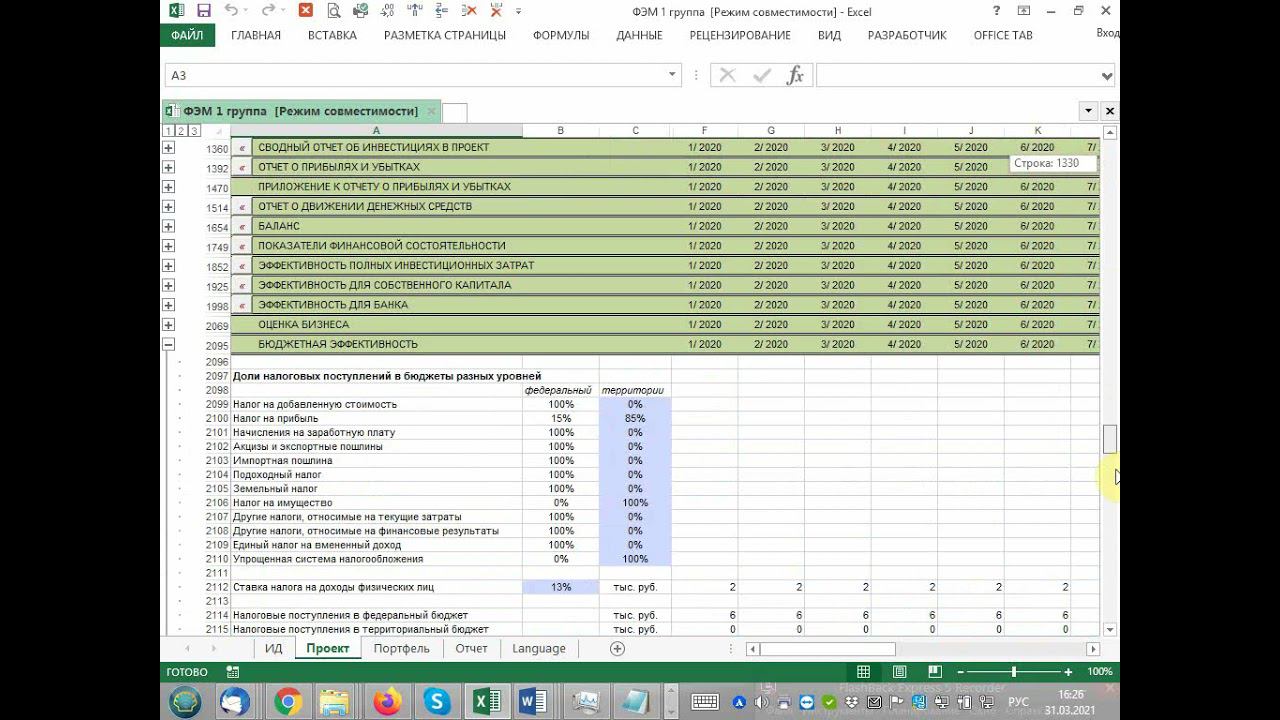1280x720 pixels.
Task: Customize the Quick Access Toolbar dropdown
Action: (518, 11)
